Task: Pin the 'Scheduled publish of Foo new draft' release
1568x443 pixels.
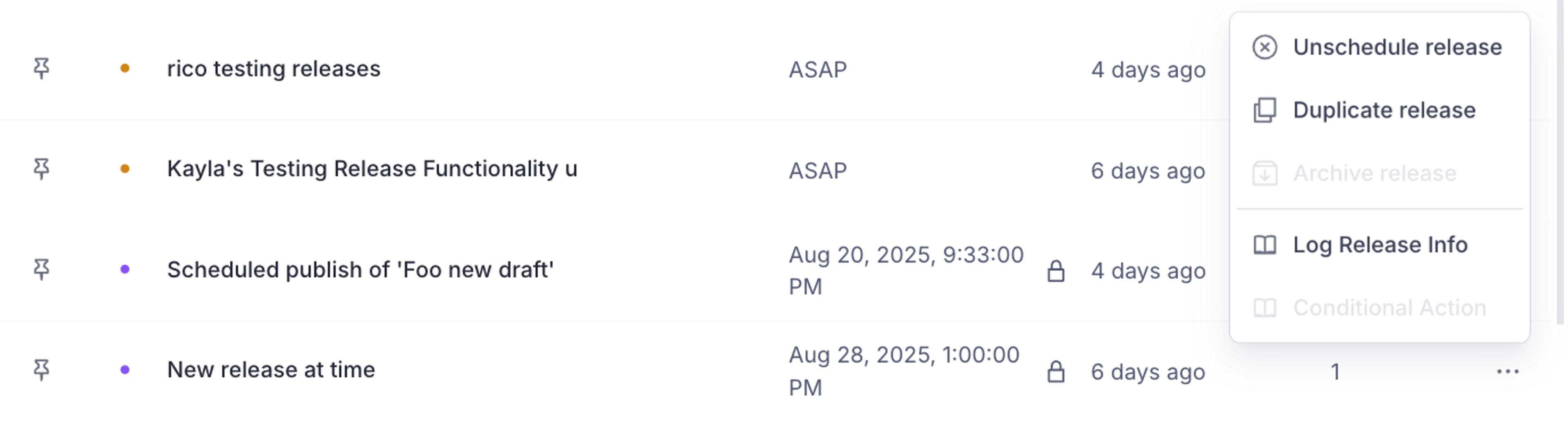Action: point(41,269)
